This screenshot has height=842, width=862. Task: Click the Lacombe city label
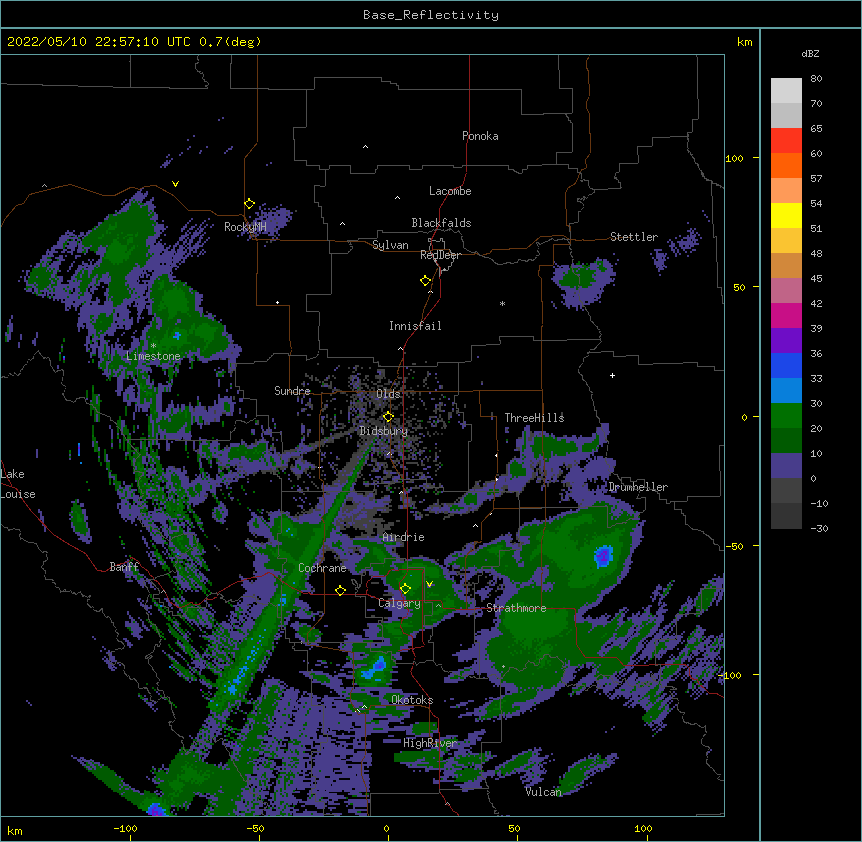[450, 191]
